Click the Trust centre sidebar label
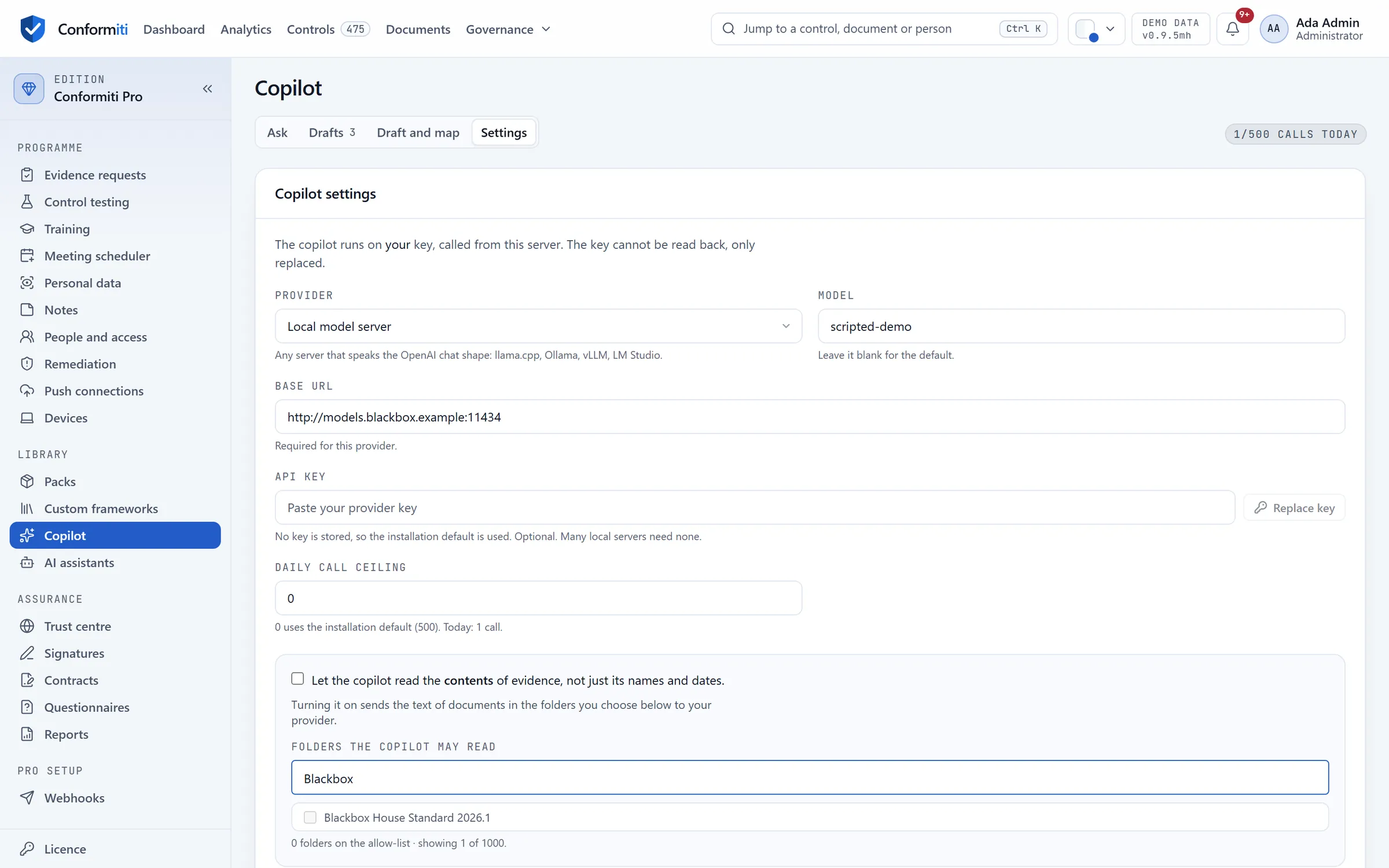The width and height of the screenshot is (1389, 868). coord(78,626)
